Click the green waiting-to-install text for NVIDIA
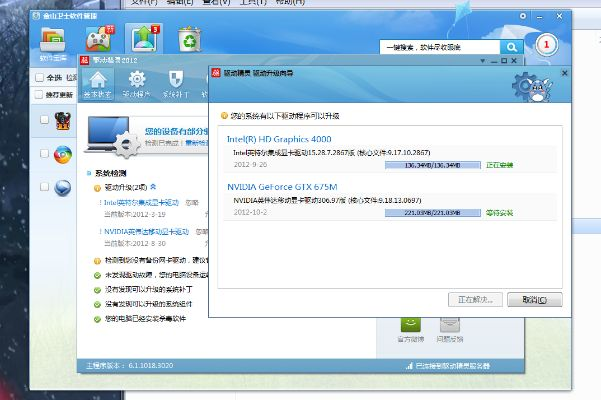 pyautogui.click(x=499, y=213)
